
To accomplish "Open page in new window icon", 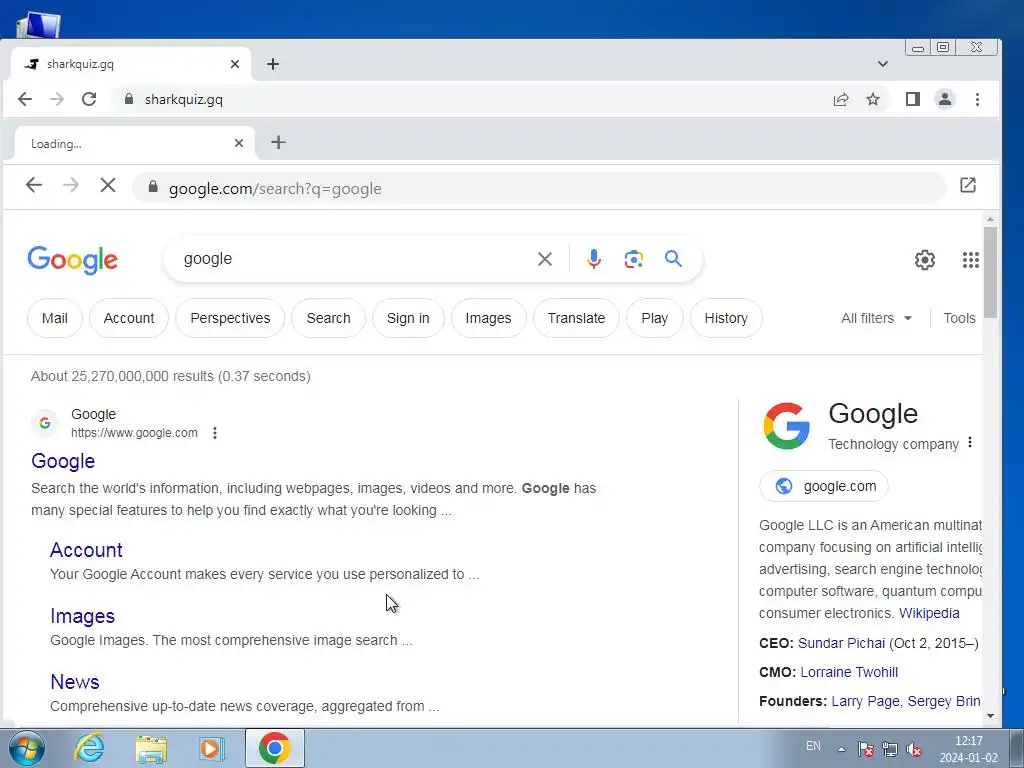I will point(968,185).
